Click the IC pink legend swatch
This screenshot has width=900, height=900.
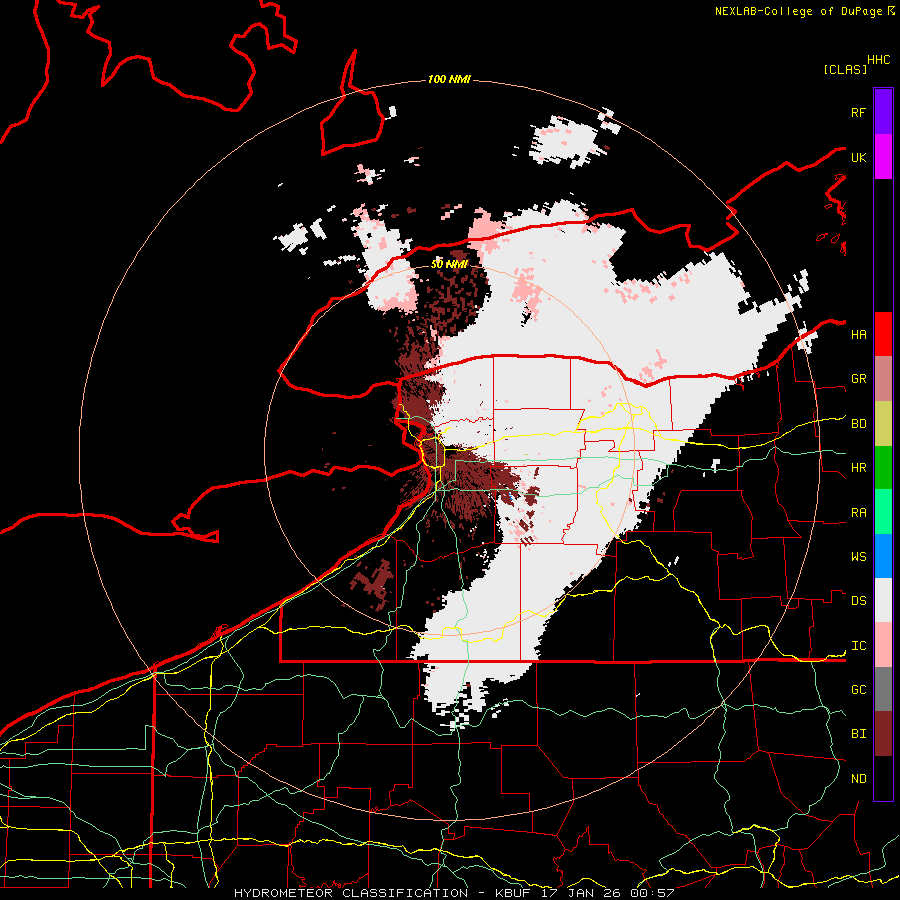pyautogui.click(x=883, y=645)
